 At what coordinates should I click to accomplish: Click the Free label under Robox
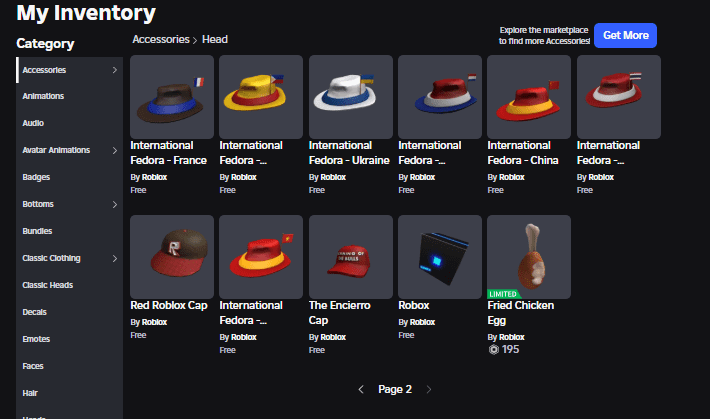[406, 335]
